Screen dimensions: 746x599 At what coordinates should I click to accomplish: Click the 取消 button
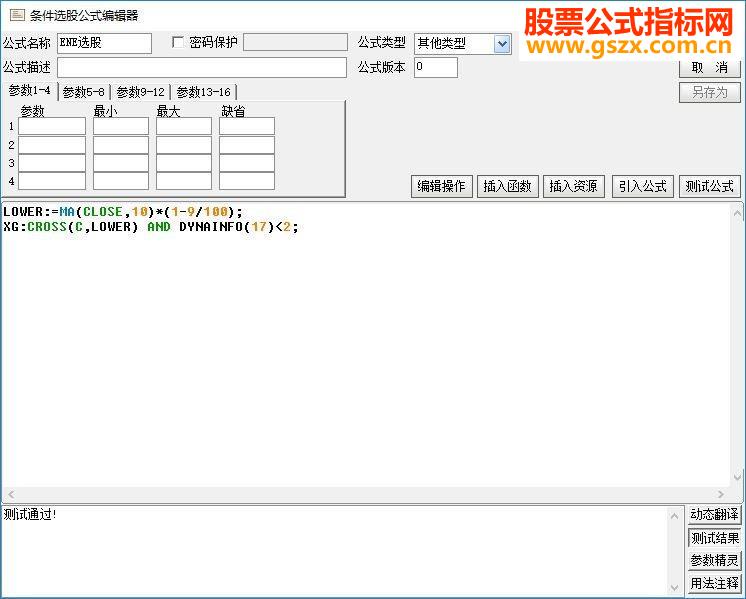point(709,68)
